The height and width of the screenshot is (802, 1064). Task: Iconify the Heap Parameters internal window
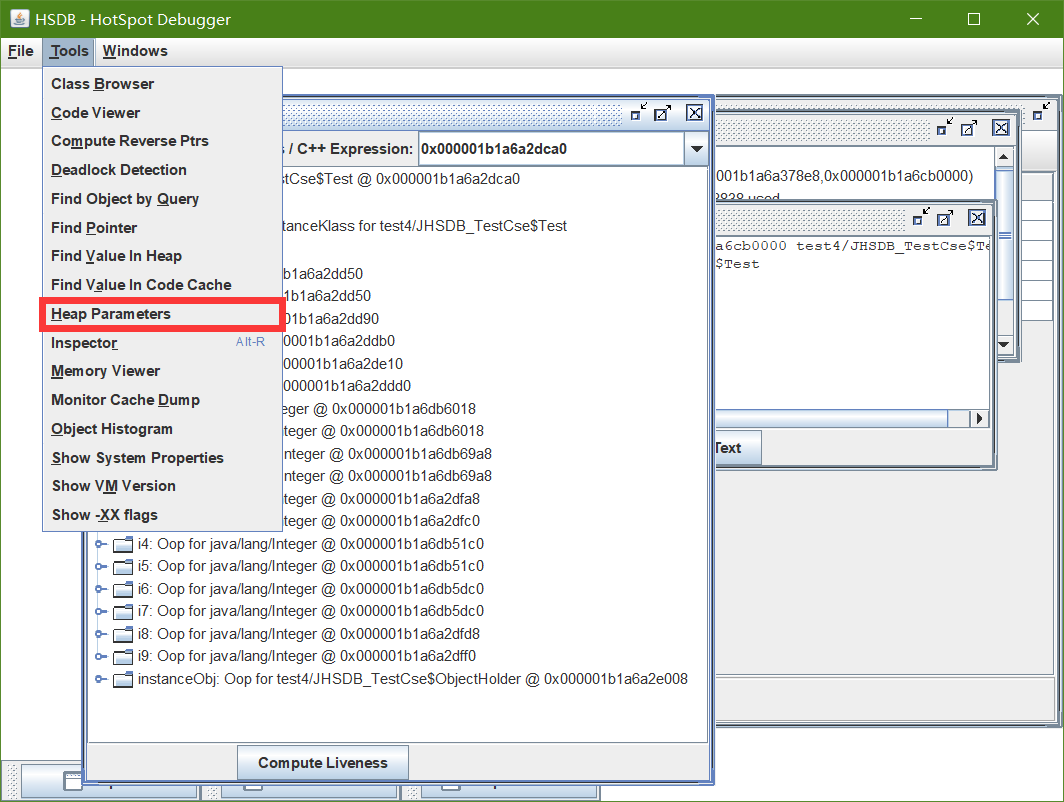(944, 127)
